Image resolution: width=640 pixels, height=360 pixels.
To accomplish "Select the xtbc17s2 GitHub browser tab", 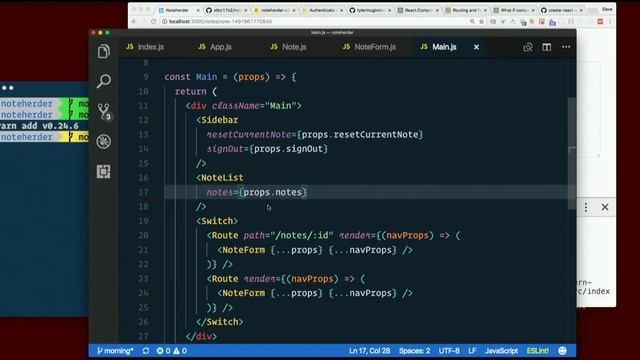I will coord(227,10).
